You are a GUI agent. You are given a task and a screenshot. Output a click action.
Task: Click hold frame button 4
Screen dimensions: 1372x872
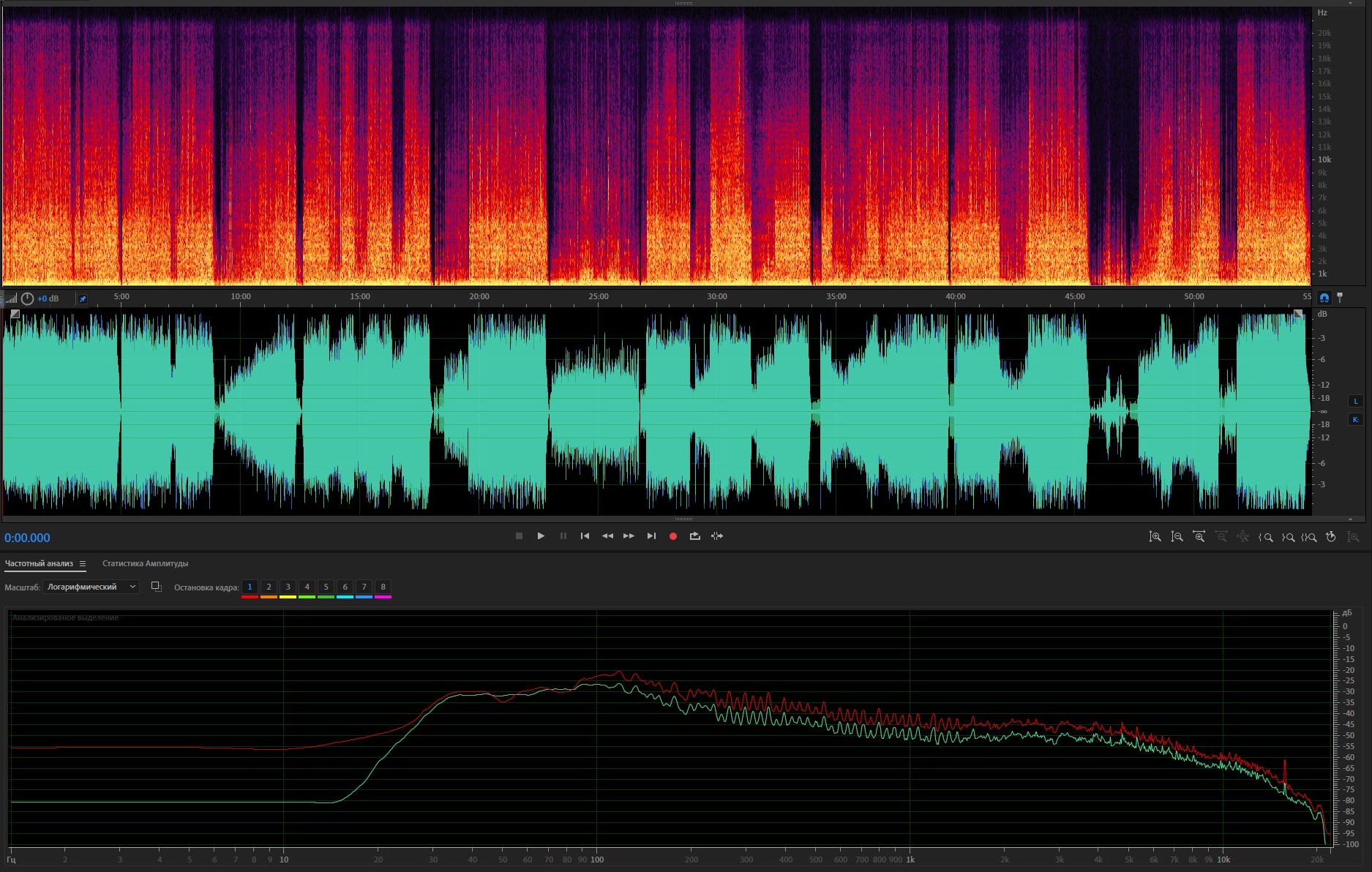(307, 587)
